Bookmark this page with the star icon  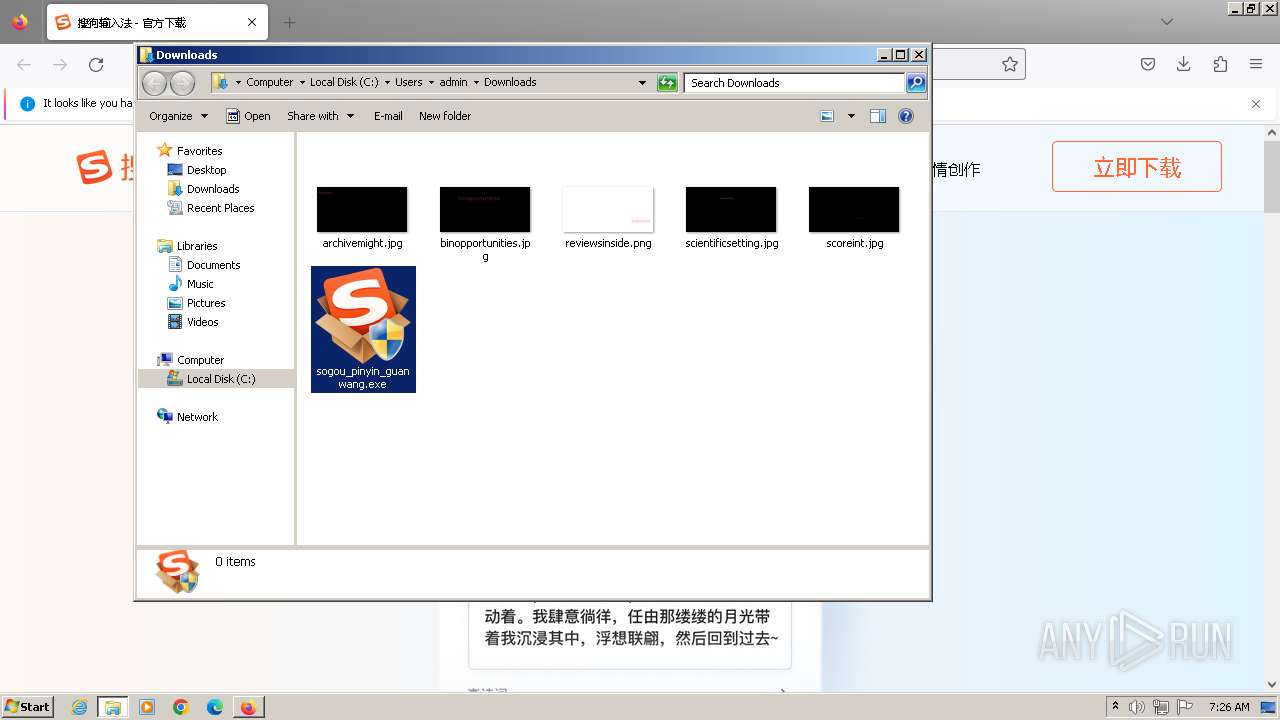[x=1010, y=65]
